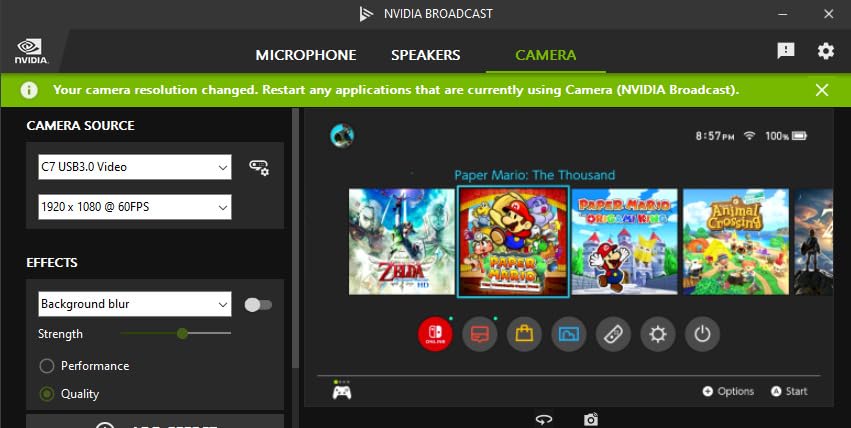851x428 pixels.
Task: Select the Paper Mario Origami King thumbnail
Action: pyautogui.click(x=625, y=241)
